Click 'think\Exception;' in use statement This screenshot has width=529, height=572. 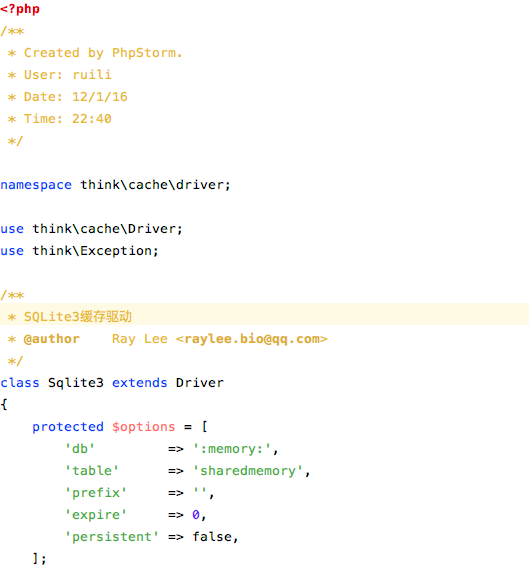(x=95, y=251)
